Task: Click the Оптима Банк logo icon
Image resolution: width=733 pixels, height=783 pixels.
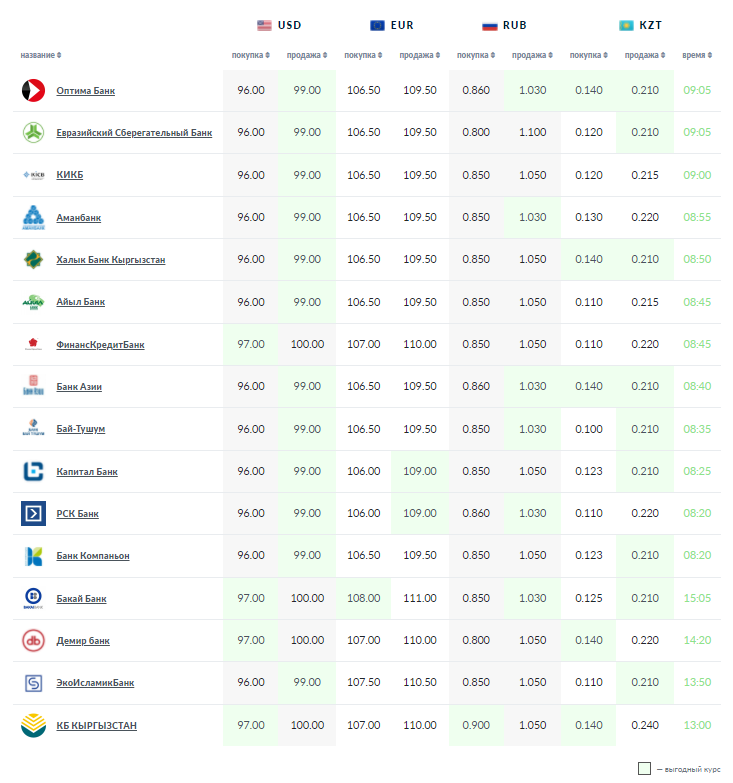Action: 33,90
